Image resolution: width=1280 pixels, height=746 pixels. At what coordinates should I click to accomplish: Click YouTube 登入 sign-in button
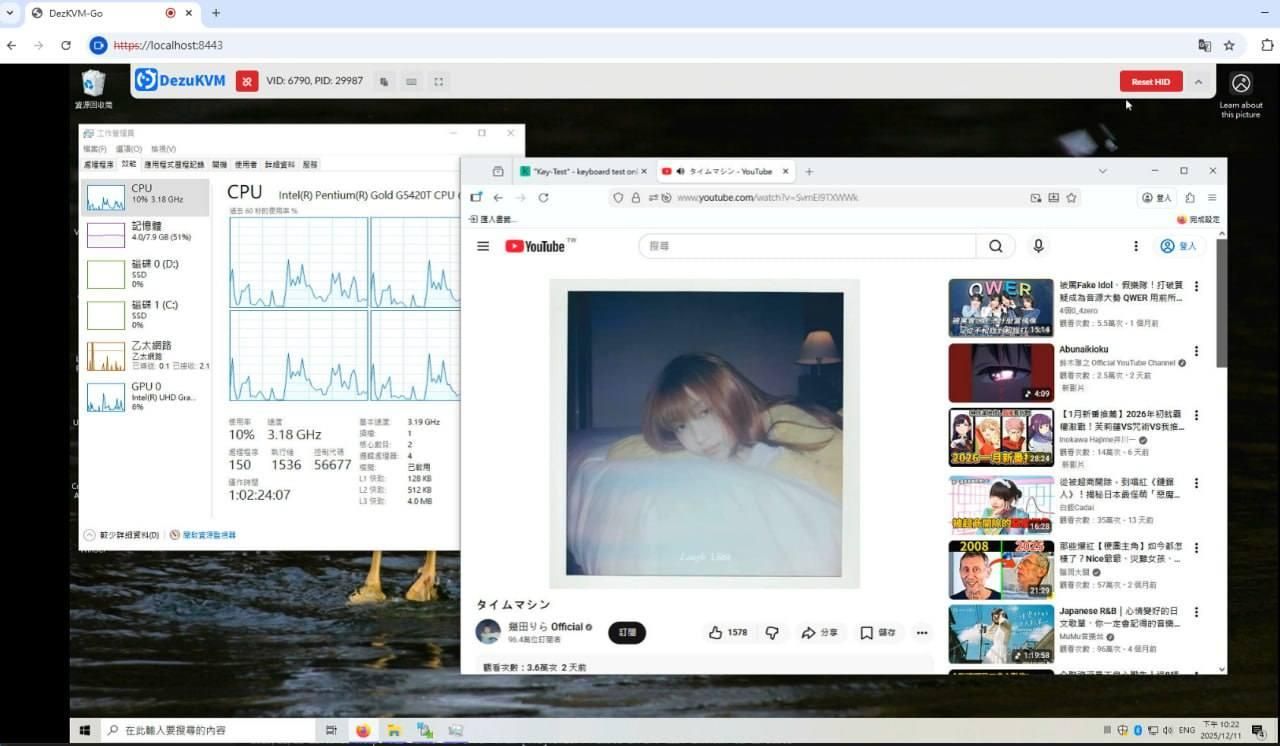pyautogui.click(x=1178, y=246)
